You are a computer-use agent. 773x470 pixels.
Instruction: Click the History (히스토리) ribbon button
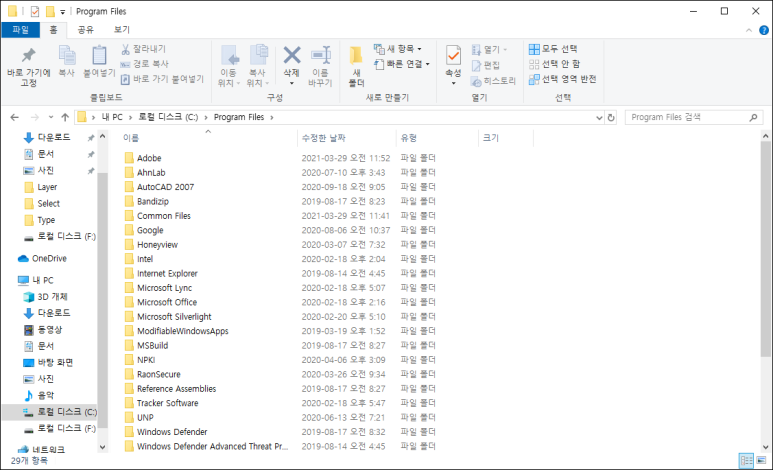click(x=493, y=81)
